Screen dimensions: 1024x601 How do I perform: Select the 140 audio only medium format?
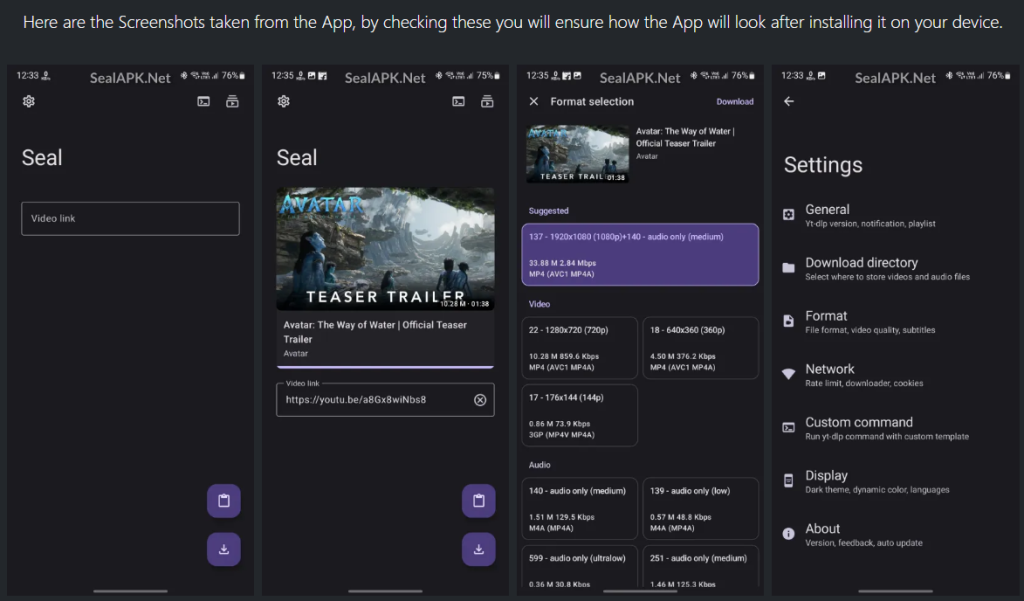tap(579, 508)
